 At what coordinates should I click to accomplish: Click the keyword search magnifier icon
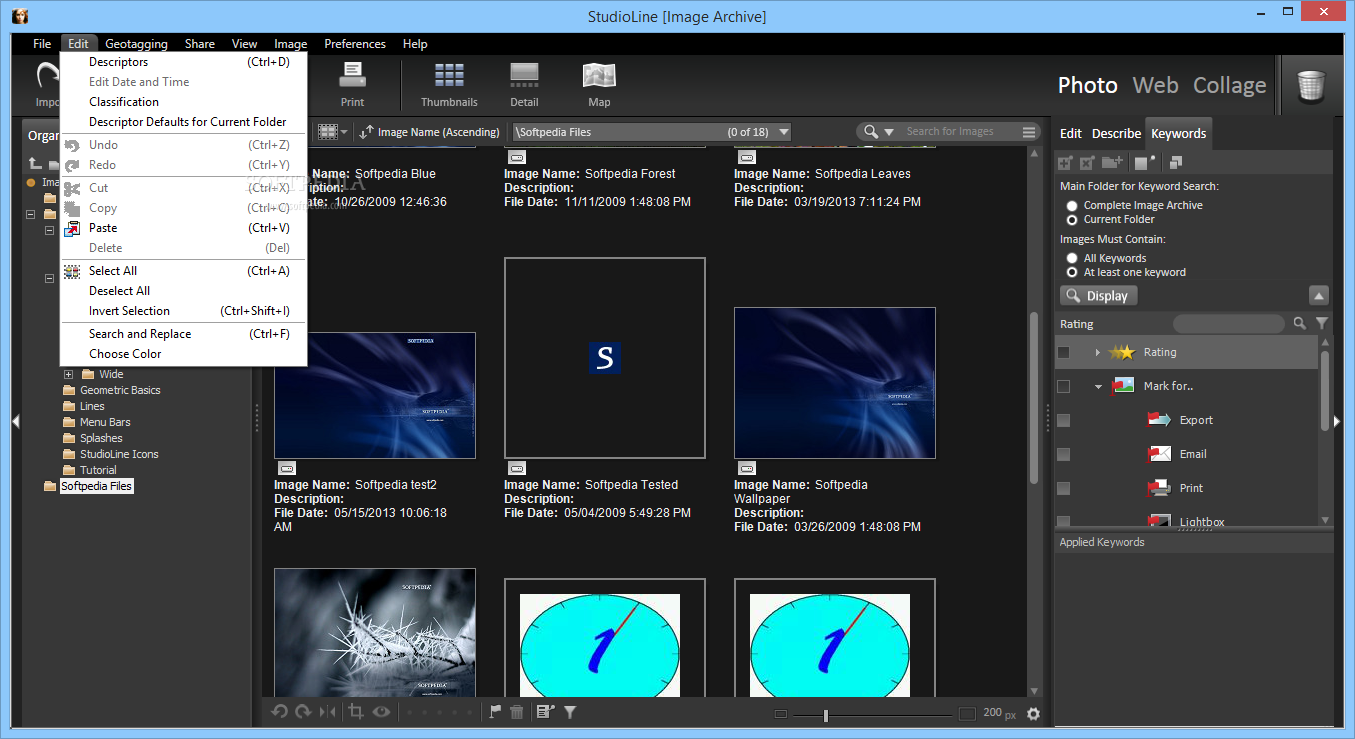1300,324
